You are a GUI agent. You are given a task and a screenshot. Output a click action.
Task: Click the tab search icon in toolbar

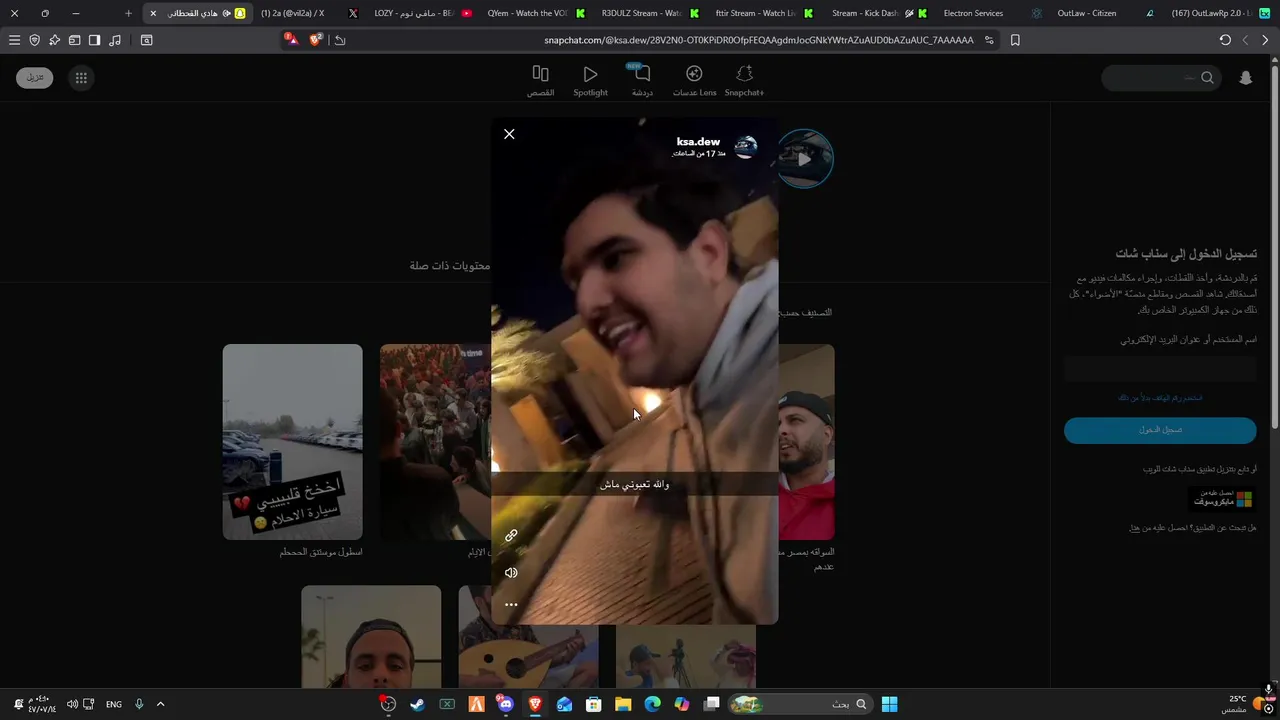[146, 40]
